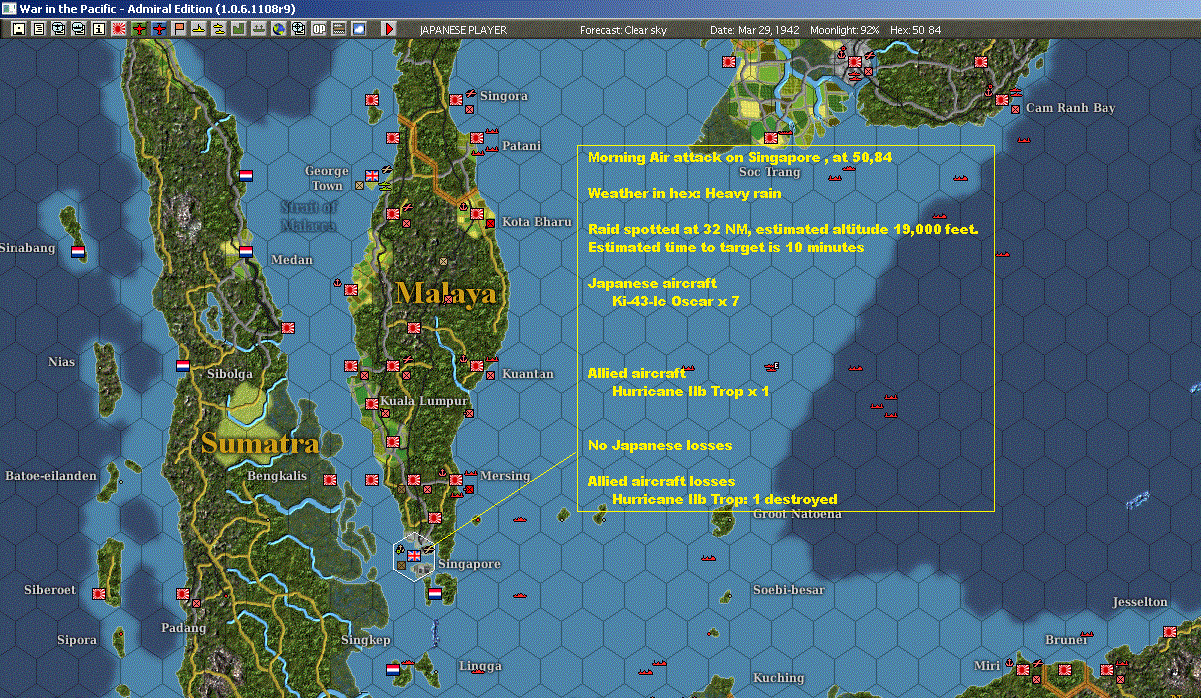Select the red plane on green icon

point(138,29)
